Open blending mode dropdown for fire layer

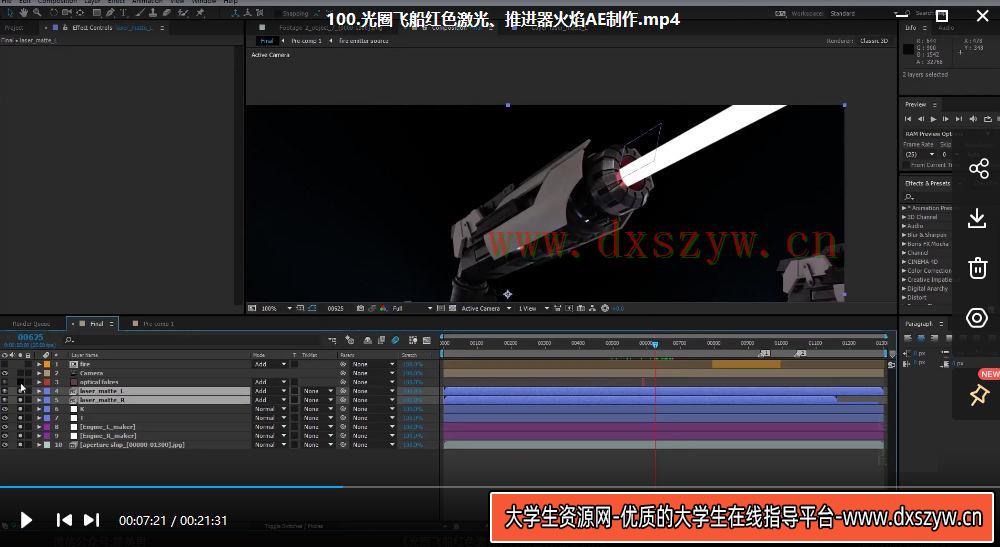[x=270, y=364]
